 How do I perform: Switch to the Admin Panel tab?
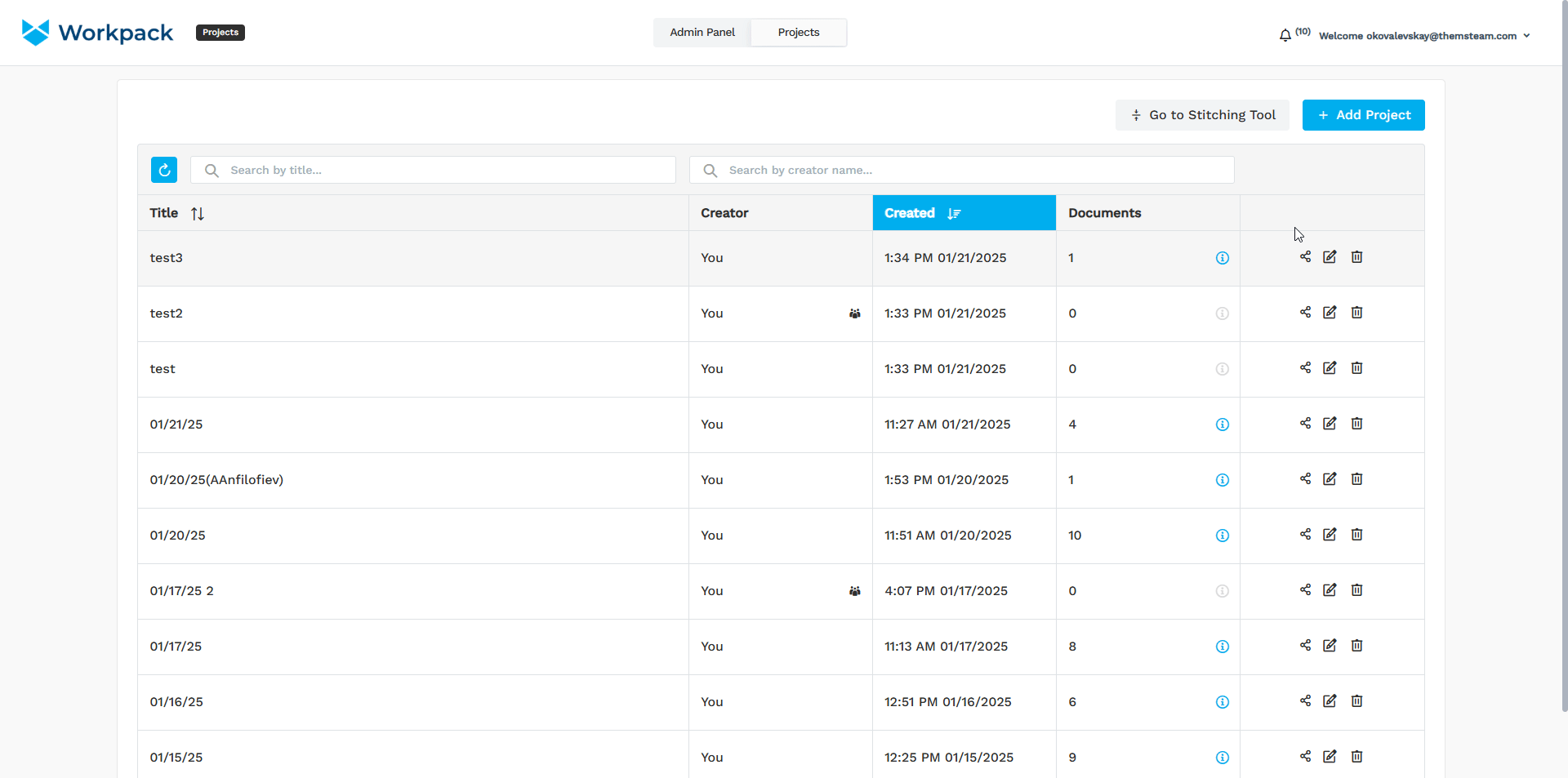702,33
